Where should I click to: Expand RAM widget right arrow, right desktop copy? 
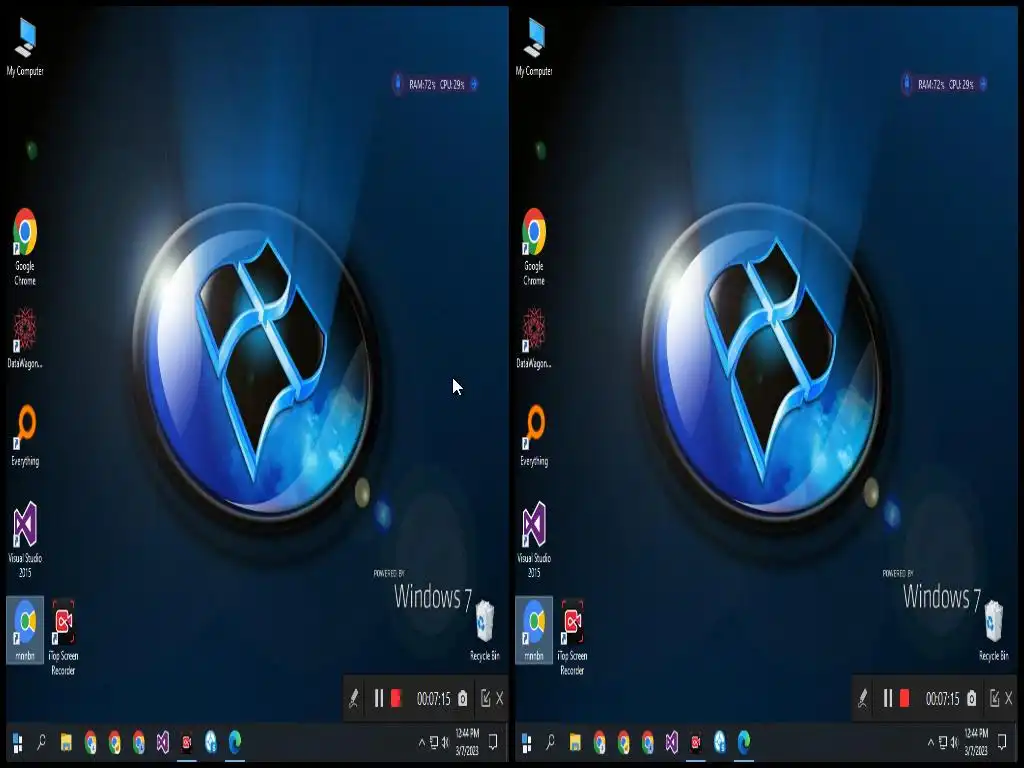(983, 84)
